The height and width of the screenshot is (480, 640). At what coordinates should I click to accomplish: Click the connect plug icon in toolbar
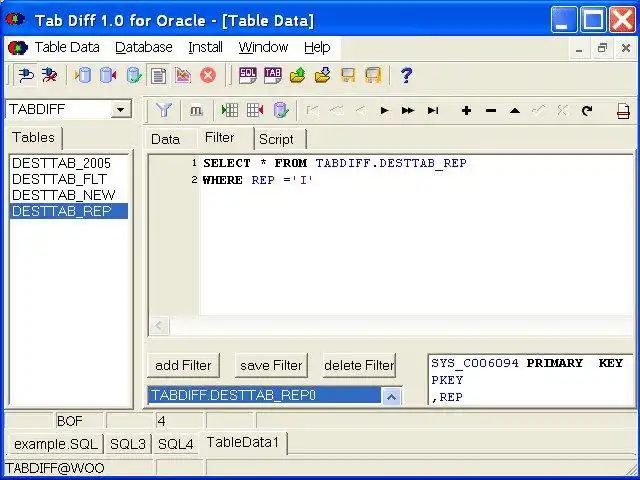[27, 76]
